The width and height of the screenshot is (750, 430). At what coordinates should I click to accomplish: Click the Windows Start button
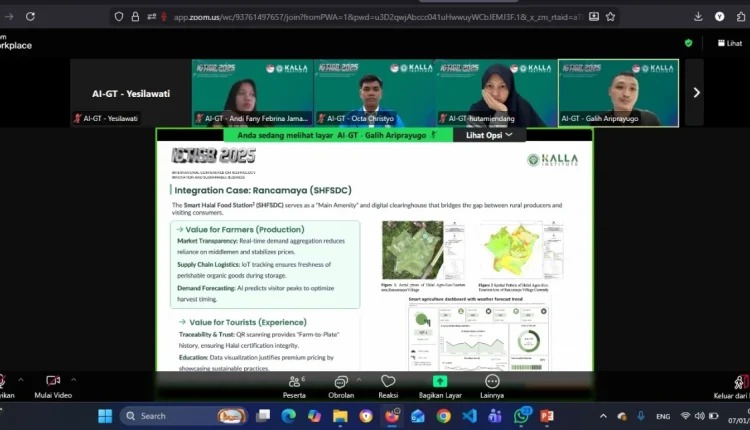pyautogui.click(x=105, y=415)
